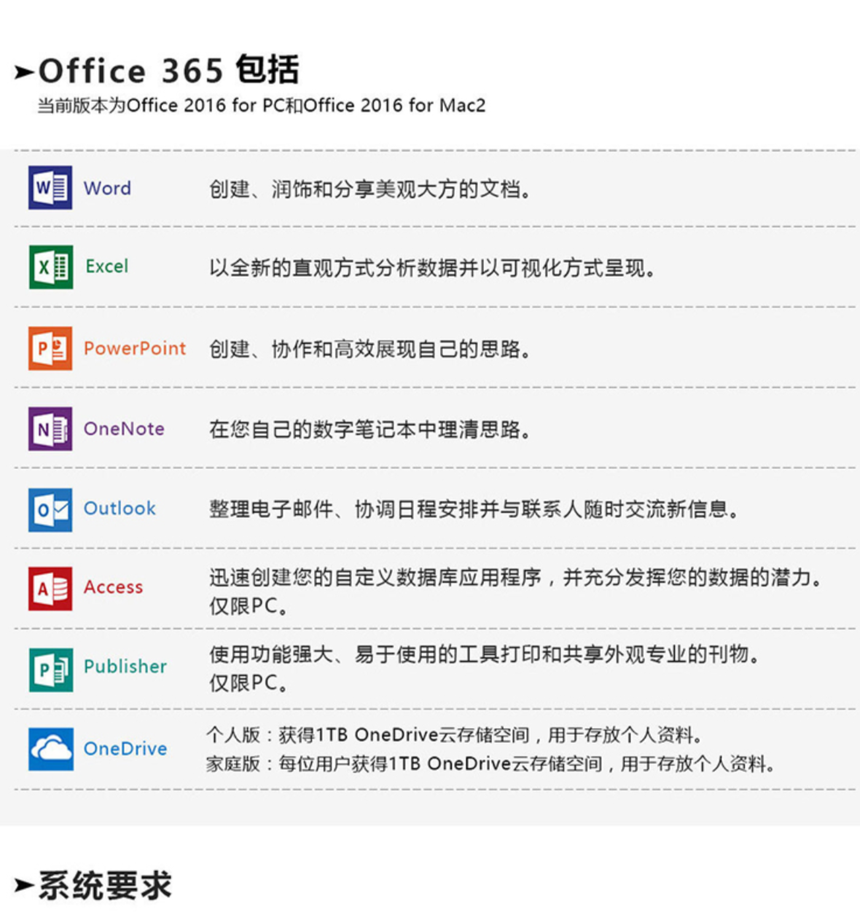Select the OneNote product name label
860x912 pixels.
[x=124, y=429]
